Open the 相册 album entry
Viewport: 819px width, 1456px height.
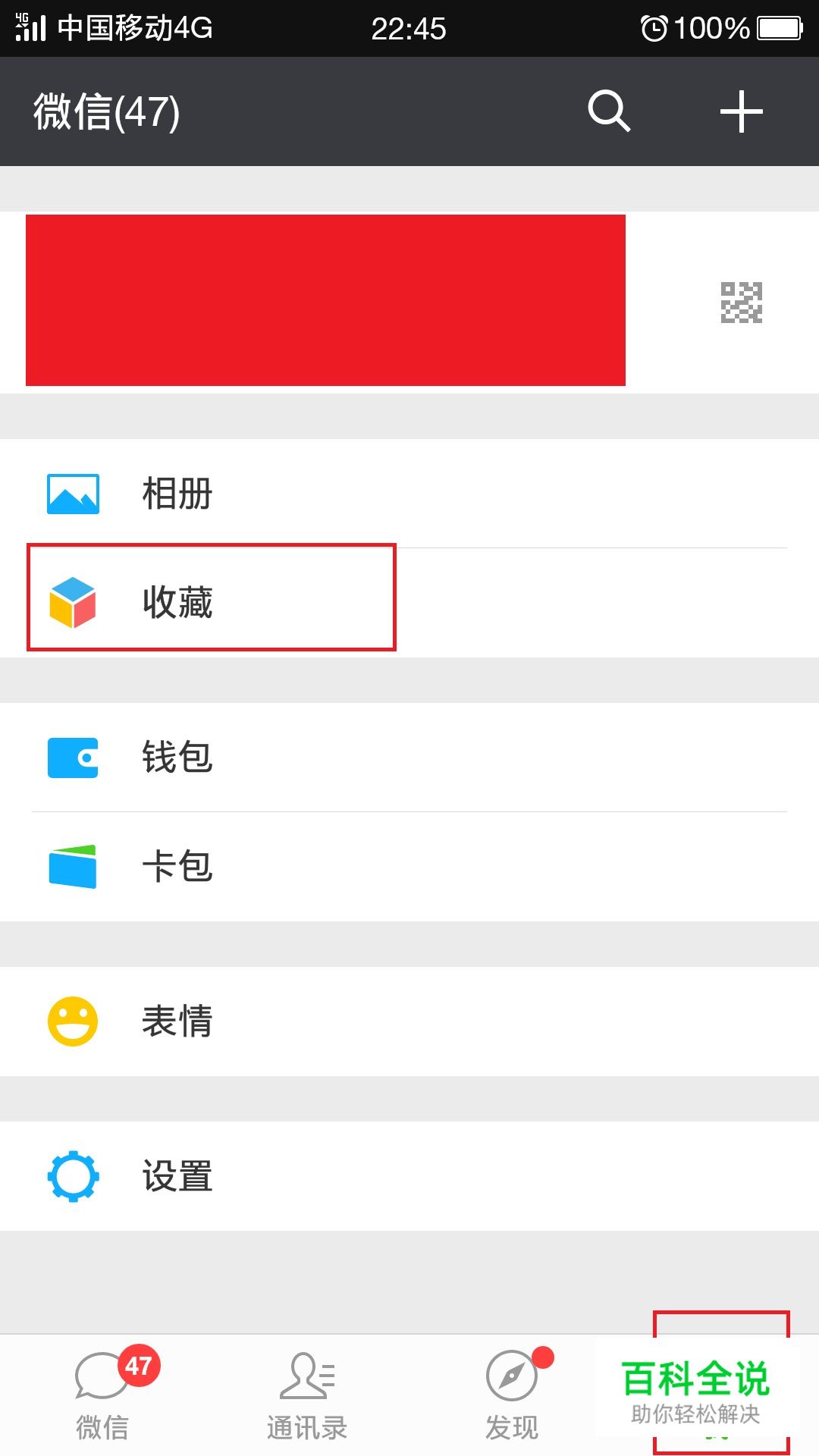[x=177, y=494]
